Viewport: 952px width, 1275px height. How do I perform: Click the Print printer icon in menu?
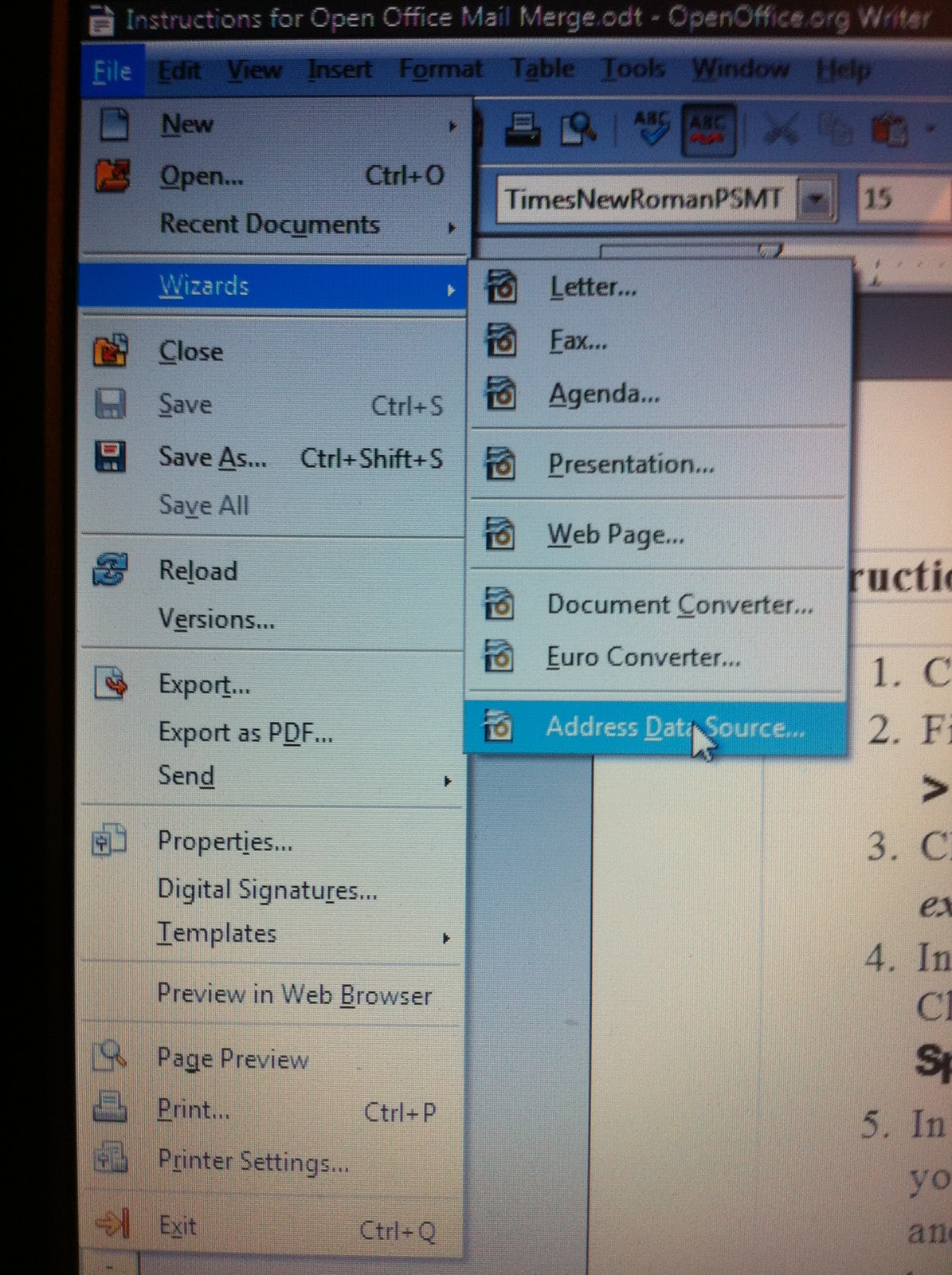click(110, 1108)
